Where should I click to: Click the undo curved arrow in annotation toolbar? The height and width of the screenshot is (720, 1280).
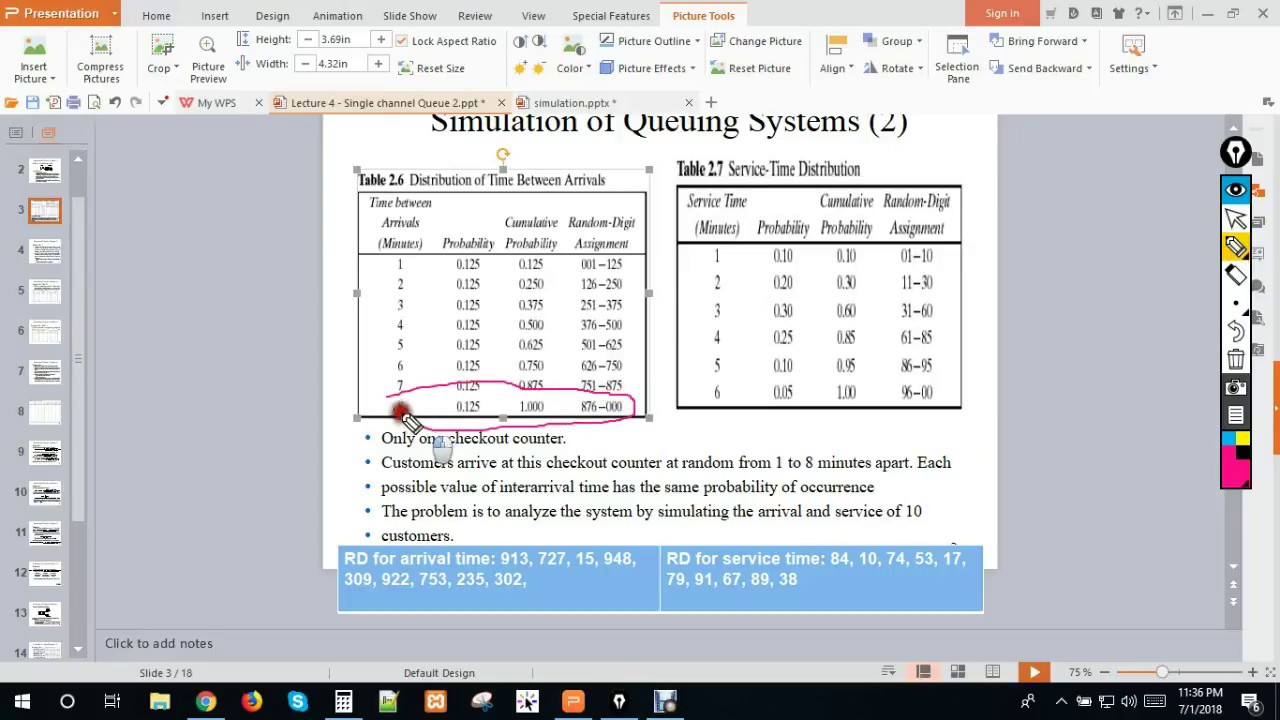click(1236, 331)
